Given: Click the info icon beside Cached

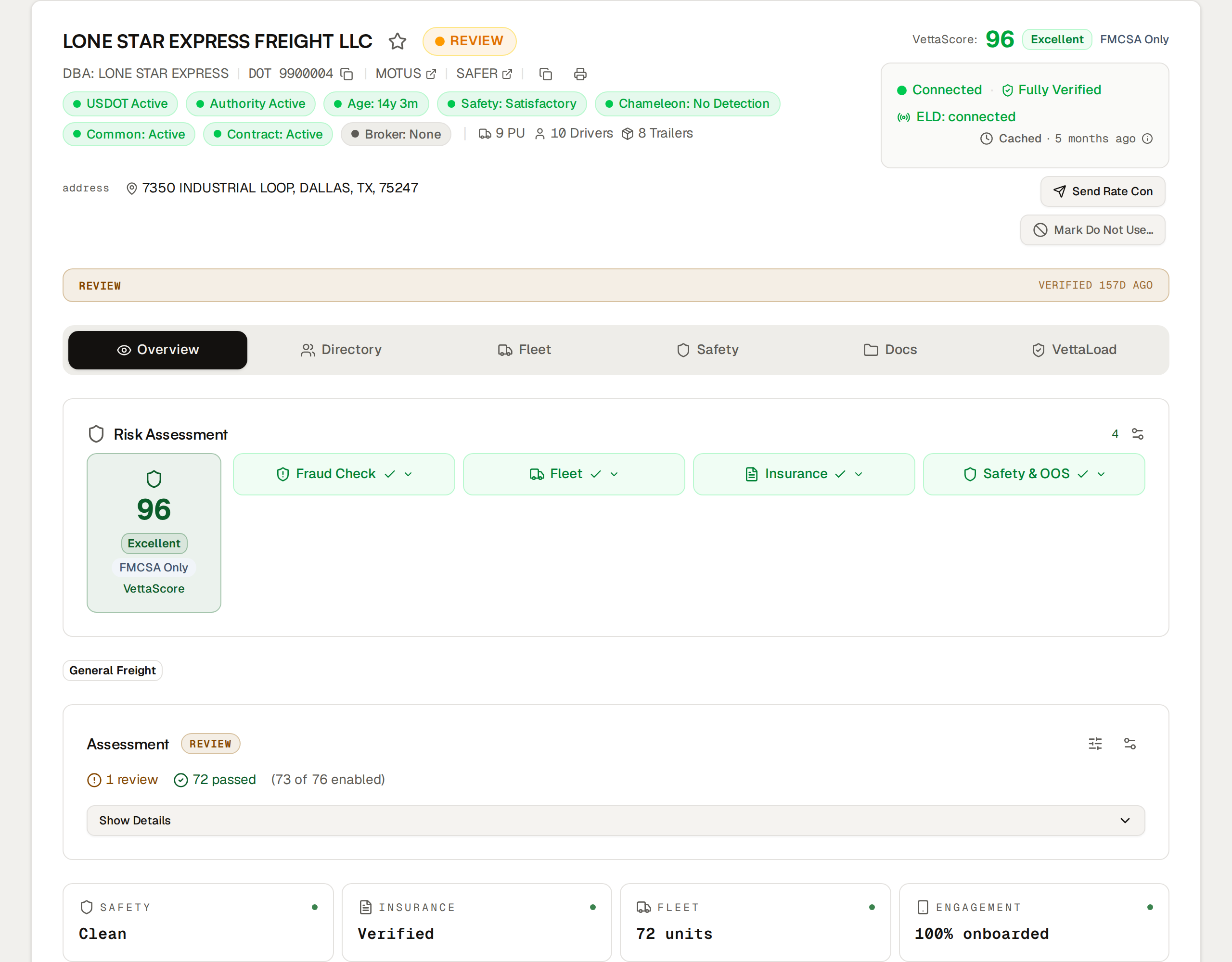Looking at the screenshot, I should coord(1147,139).
